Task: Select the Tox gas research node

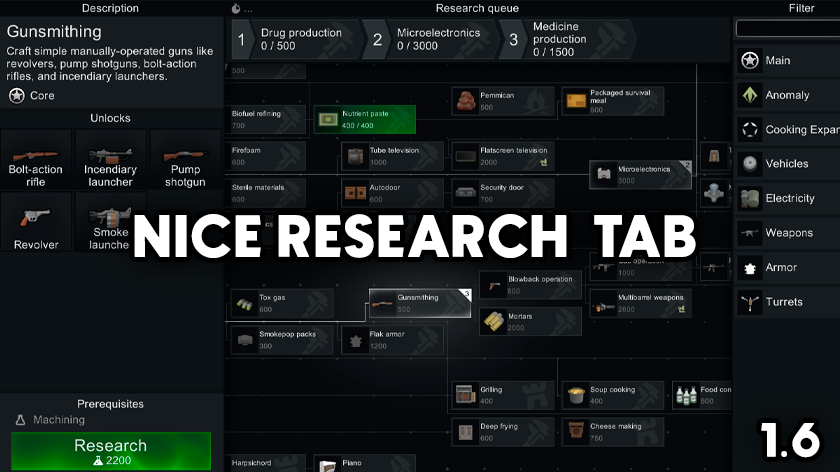Action: pos(282,303)
